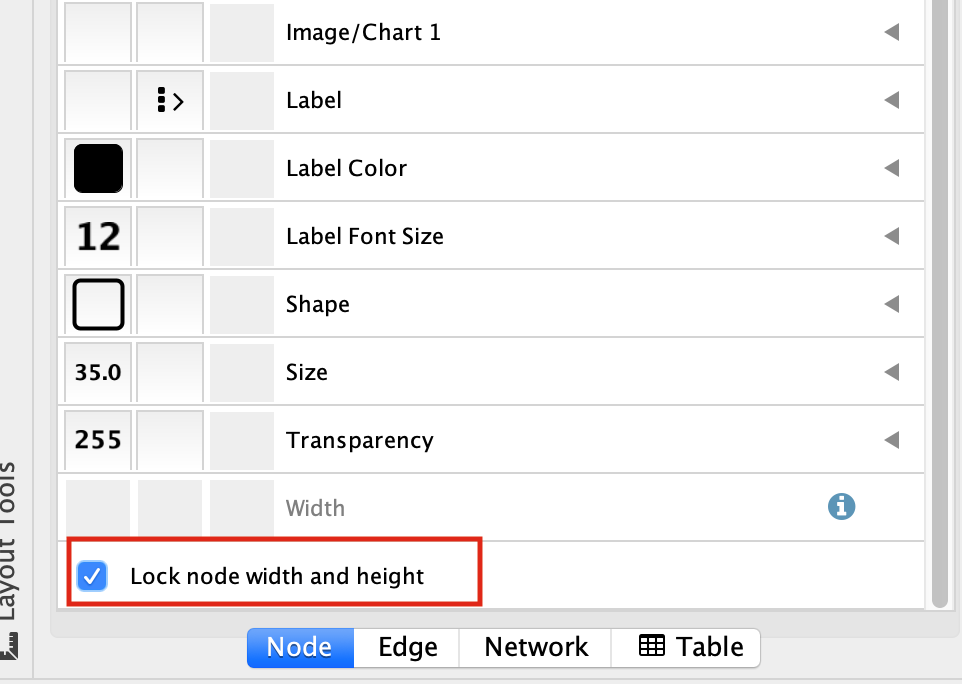Click the black Label Color swatch
962x684 pixels.
(x=98, y=168)
